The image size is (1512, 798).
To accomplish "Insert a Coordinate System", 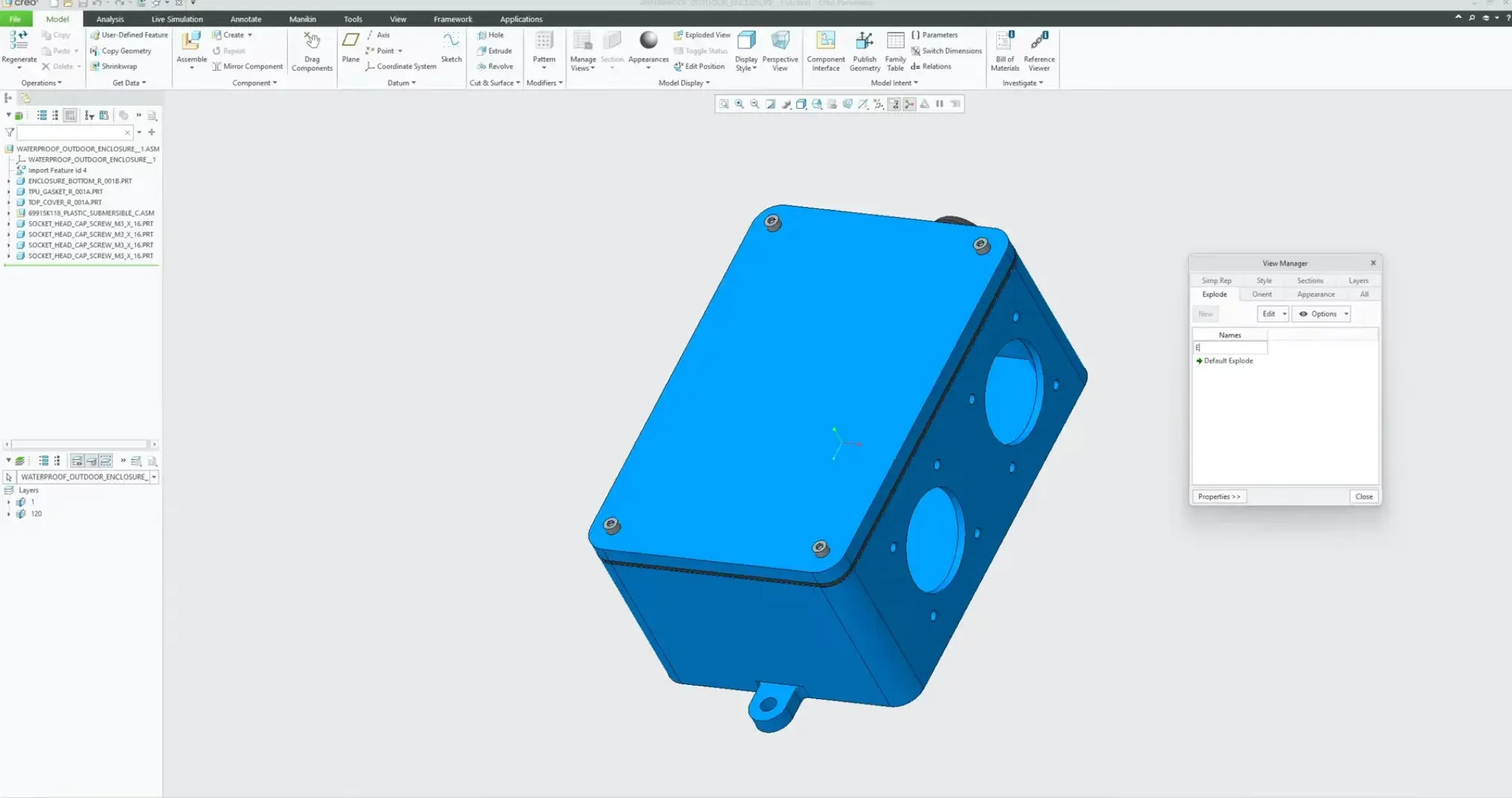I will (x=400, y=66).
